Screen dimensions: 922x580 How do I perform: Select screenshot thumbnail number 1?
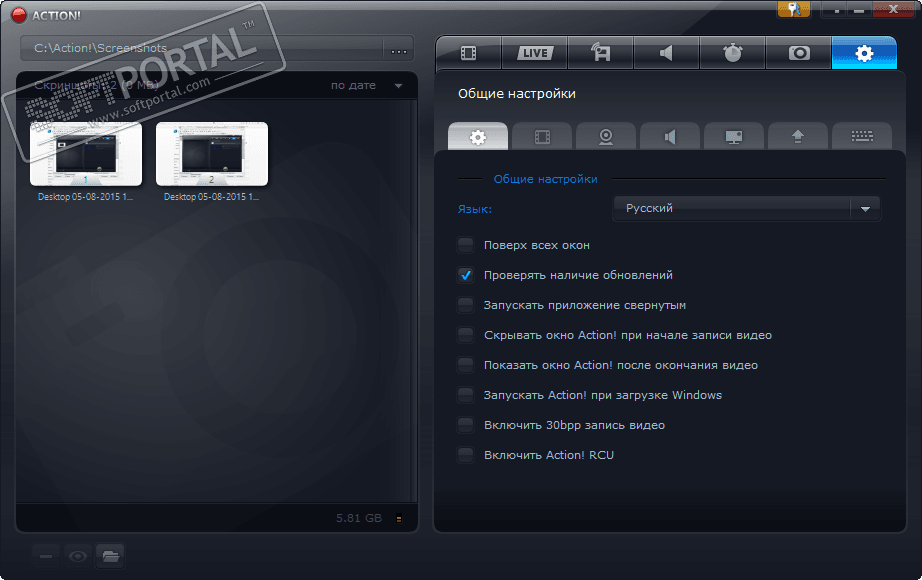click(x=86, y=154)
